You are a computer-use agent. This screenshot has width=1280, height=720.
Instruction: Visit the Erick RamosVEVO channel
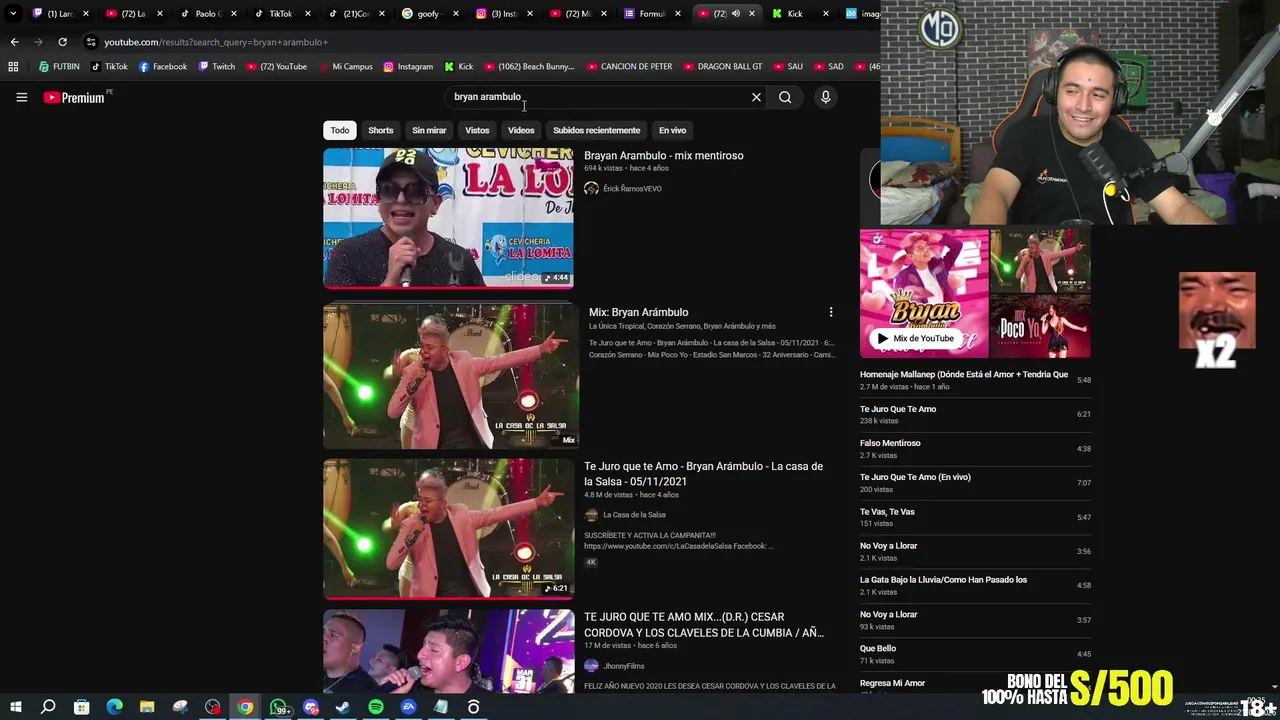click(632, 189)
